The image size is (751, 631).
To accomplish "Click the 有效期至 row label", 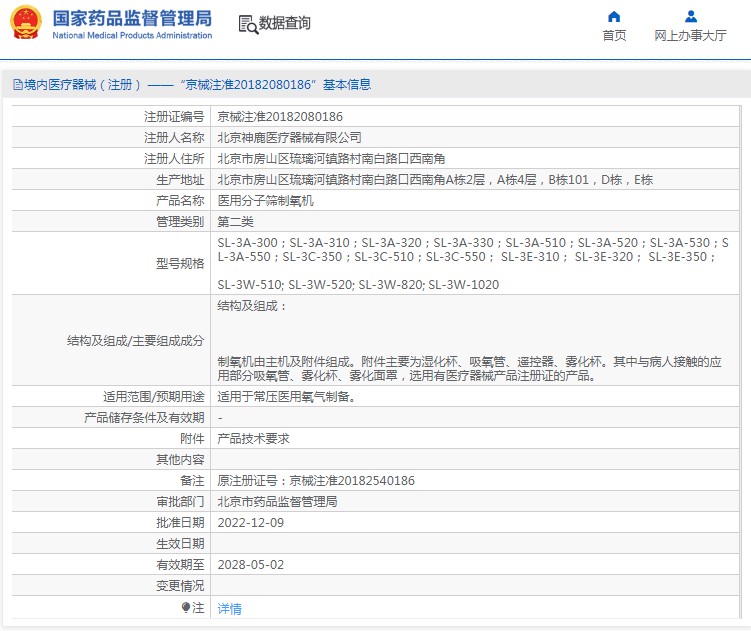I will [x=180, y=565].
